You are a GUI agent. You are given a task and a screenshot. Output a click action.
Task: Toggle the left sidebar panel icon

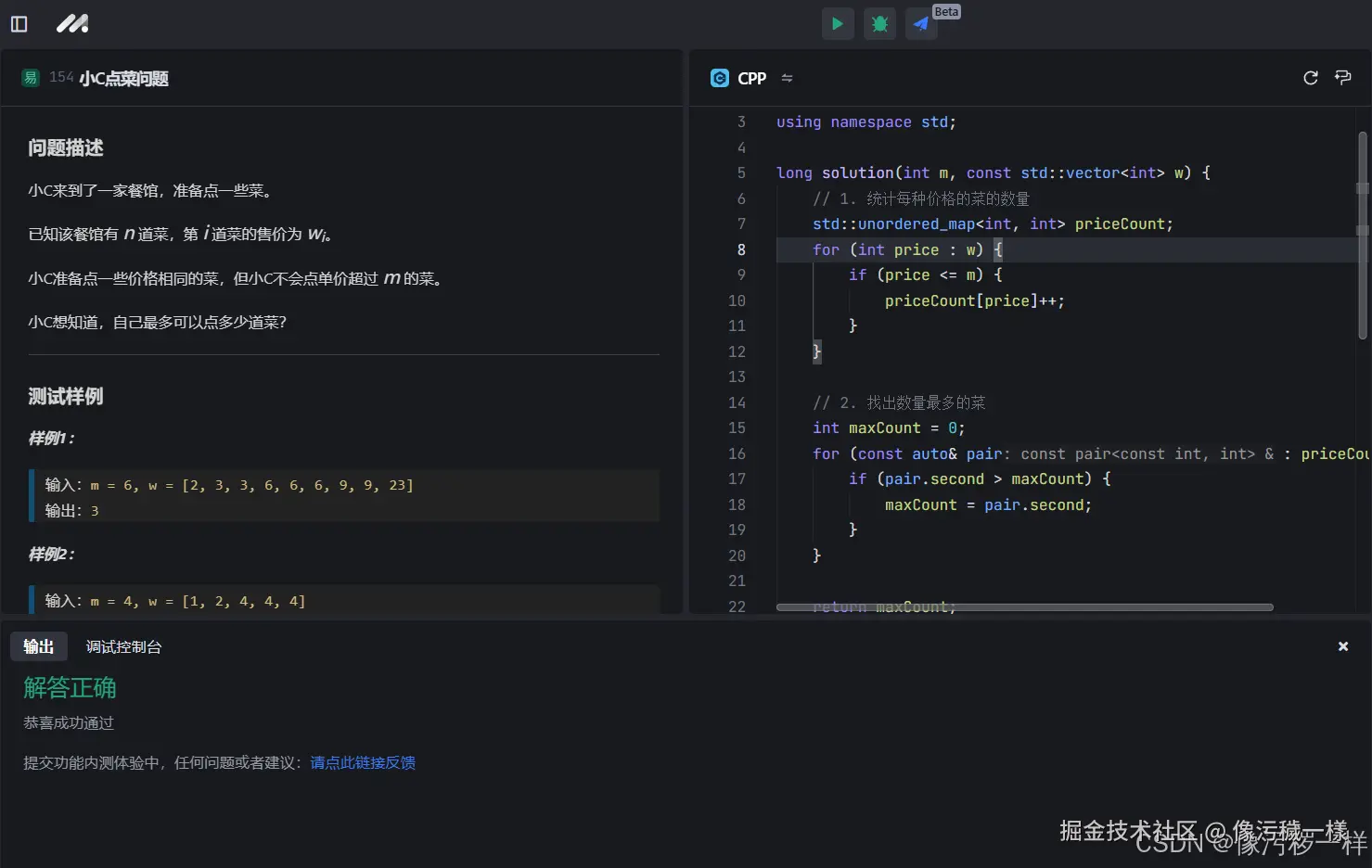(x=19, y=24)
